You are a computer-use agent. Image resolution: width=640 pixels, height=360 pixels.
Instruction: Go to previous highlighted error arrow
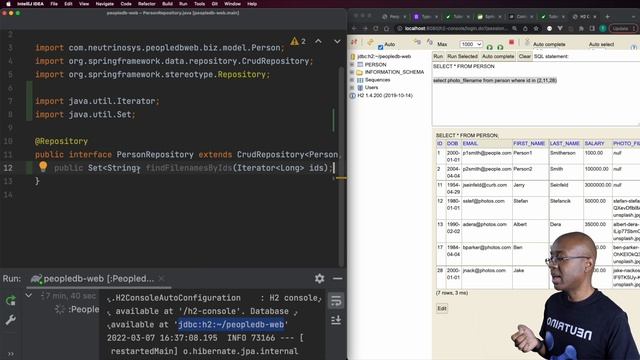click(318, 41)
